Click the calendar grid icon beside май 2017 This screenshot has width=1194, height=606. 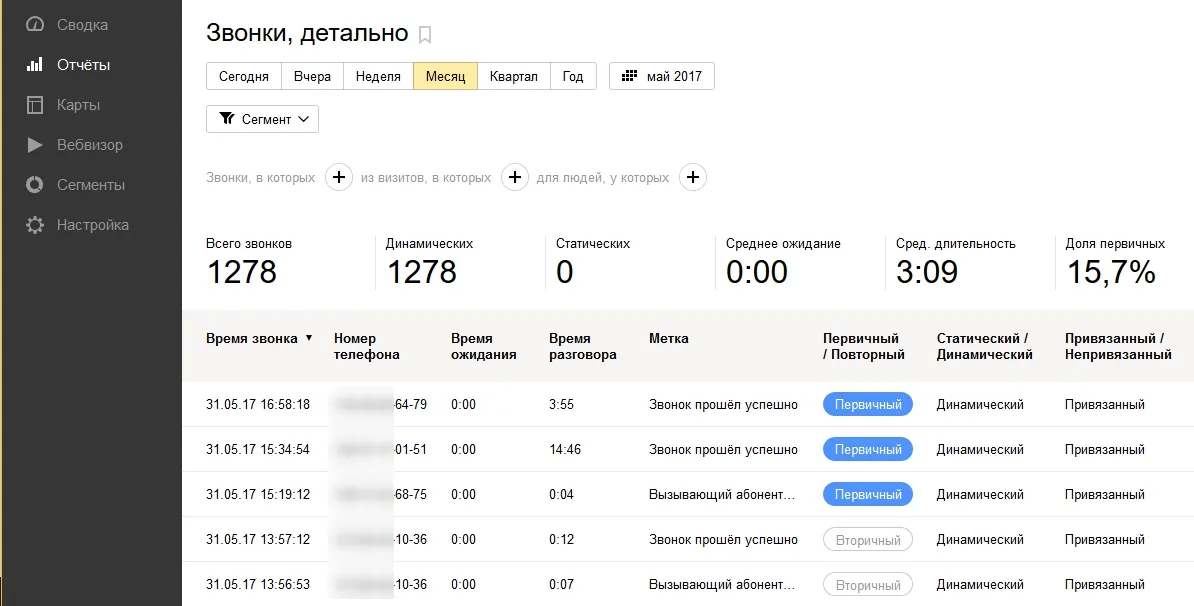pyautogui.click(x=629, y=76)
